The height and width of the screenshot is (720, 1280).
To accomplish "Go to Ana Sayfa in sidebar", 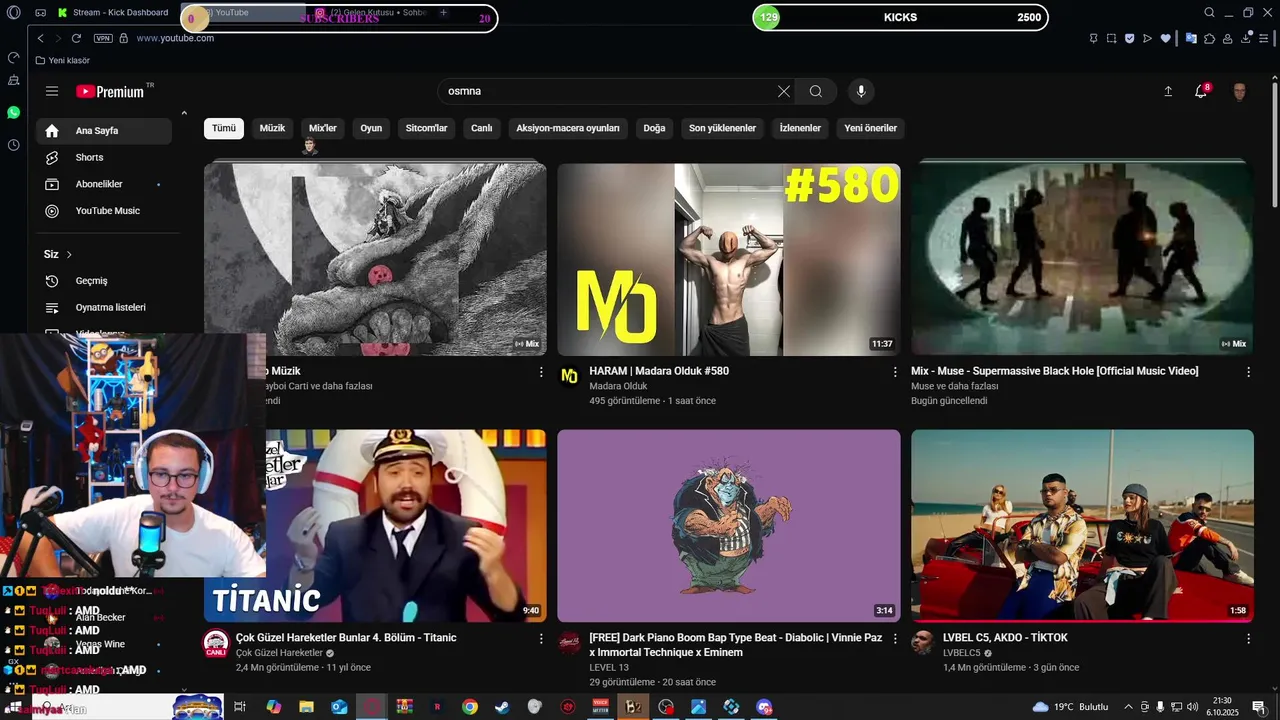I will (104, 131).
